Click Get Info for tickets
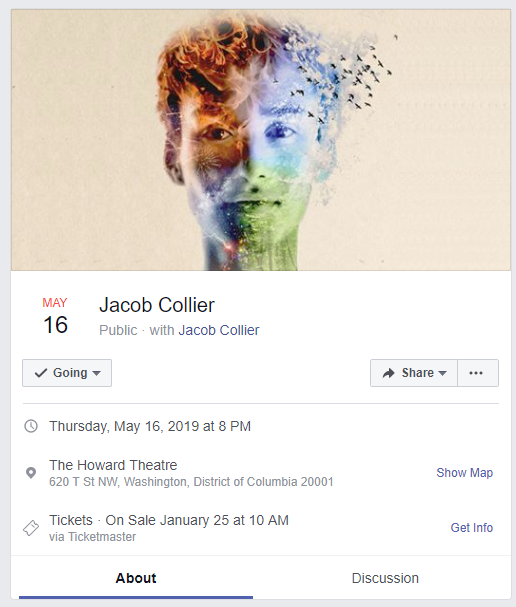The image size is (516, 607). tap(471, 528)
